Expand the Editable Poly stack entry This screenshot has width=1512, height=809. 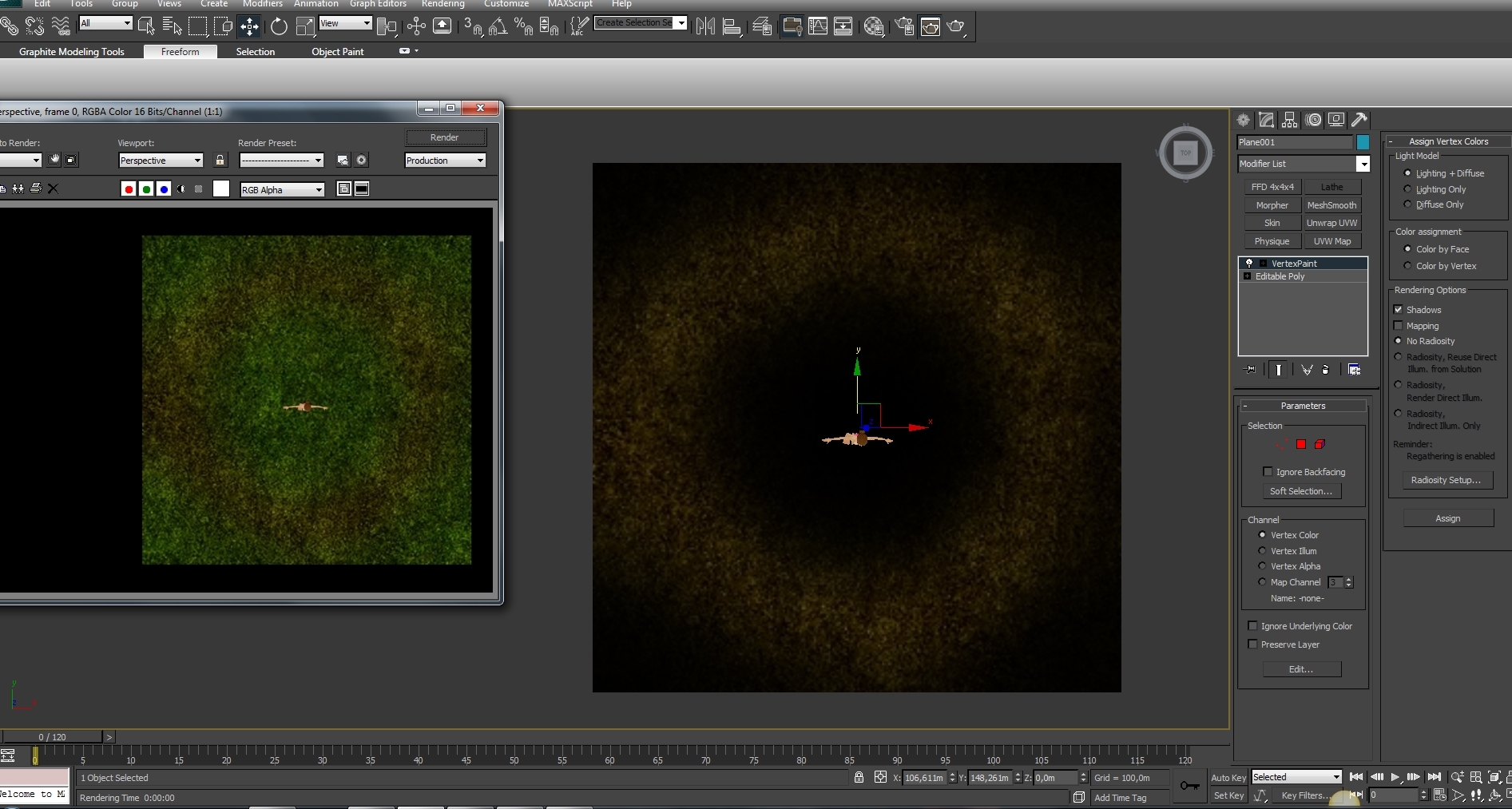coord(1247,276)
